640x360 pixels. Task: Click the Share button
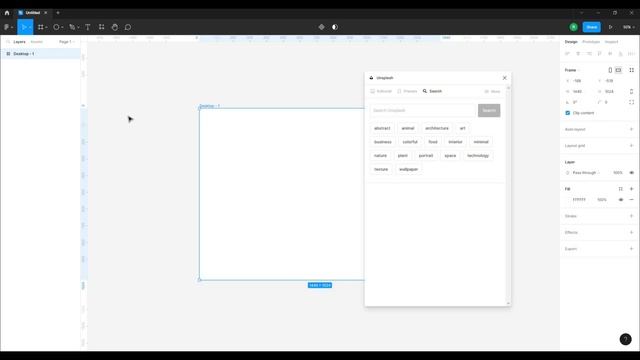591,27
